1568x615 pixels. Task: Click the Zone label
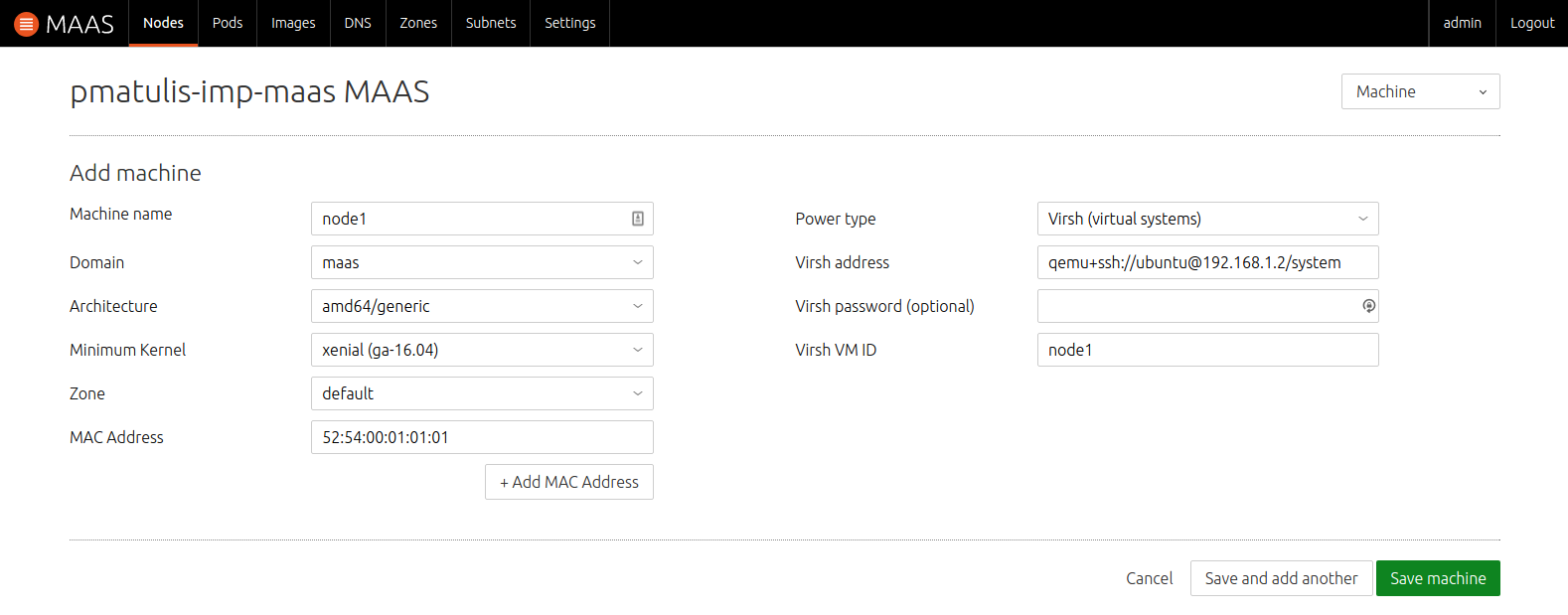pyautogui.click(x=87, y=393)
